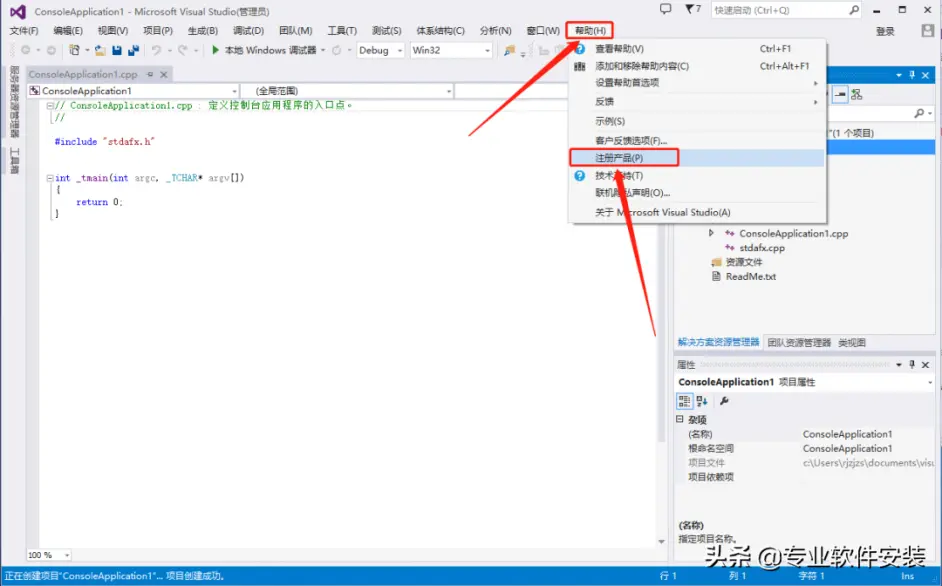942x586 pixels.
Task: Click the redo toolbar icon
Action: 183,50
